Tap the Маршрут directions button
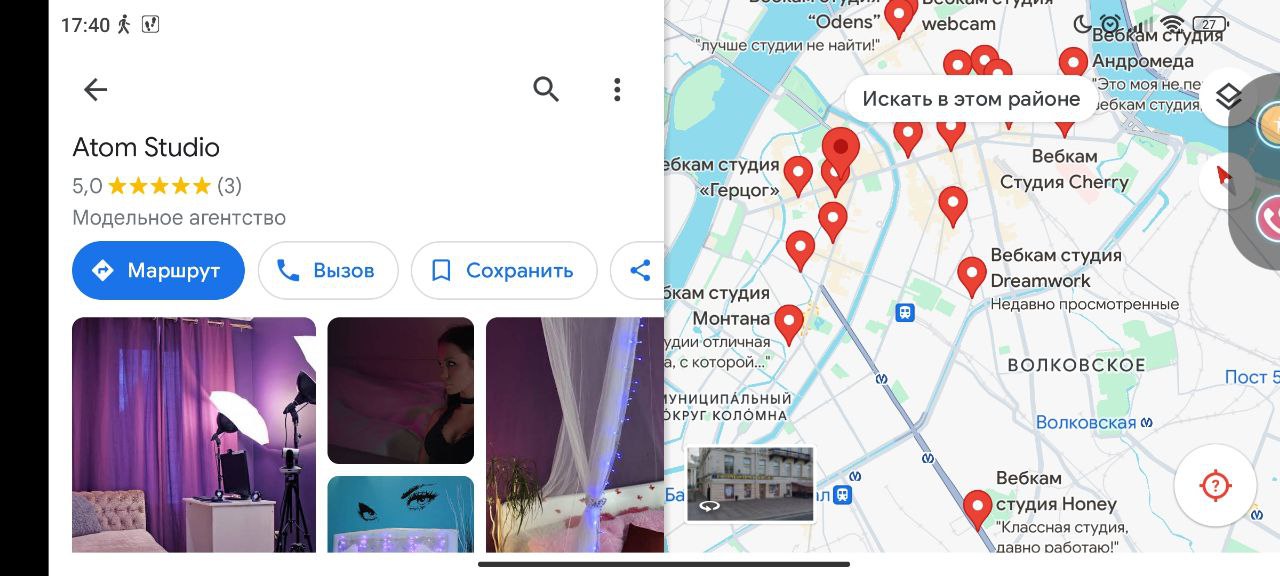 [x=158, y=270]
